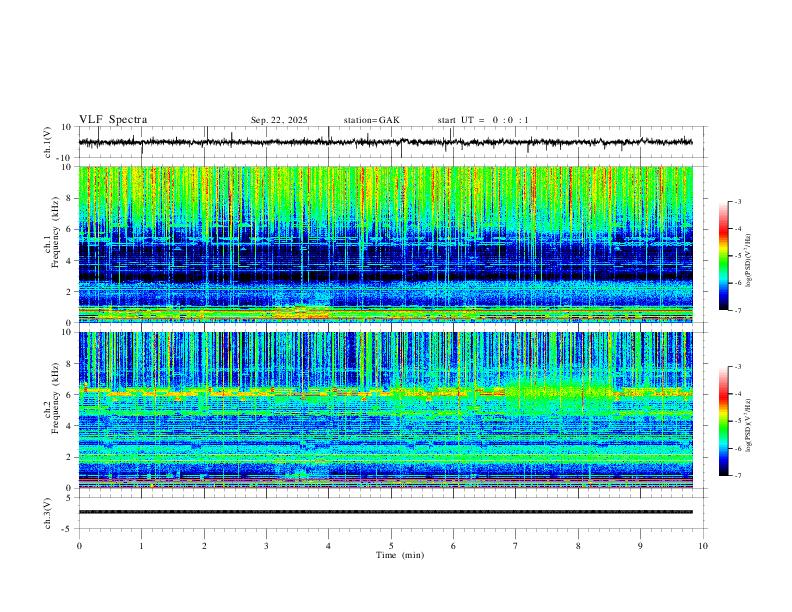The image size is (792, 612).
Task: Click the date text "Sep. 22, 2025"
Action: (x=279, y=120)
